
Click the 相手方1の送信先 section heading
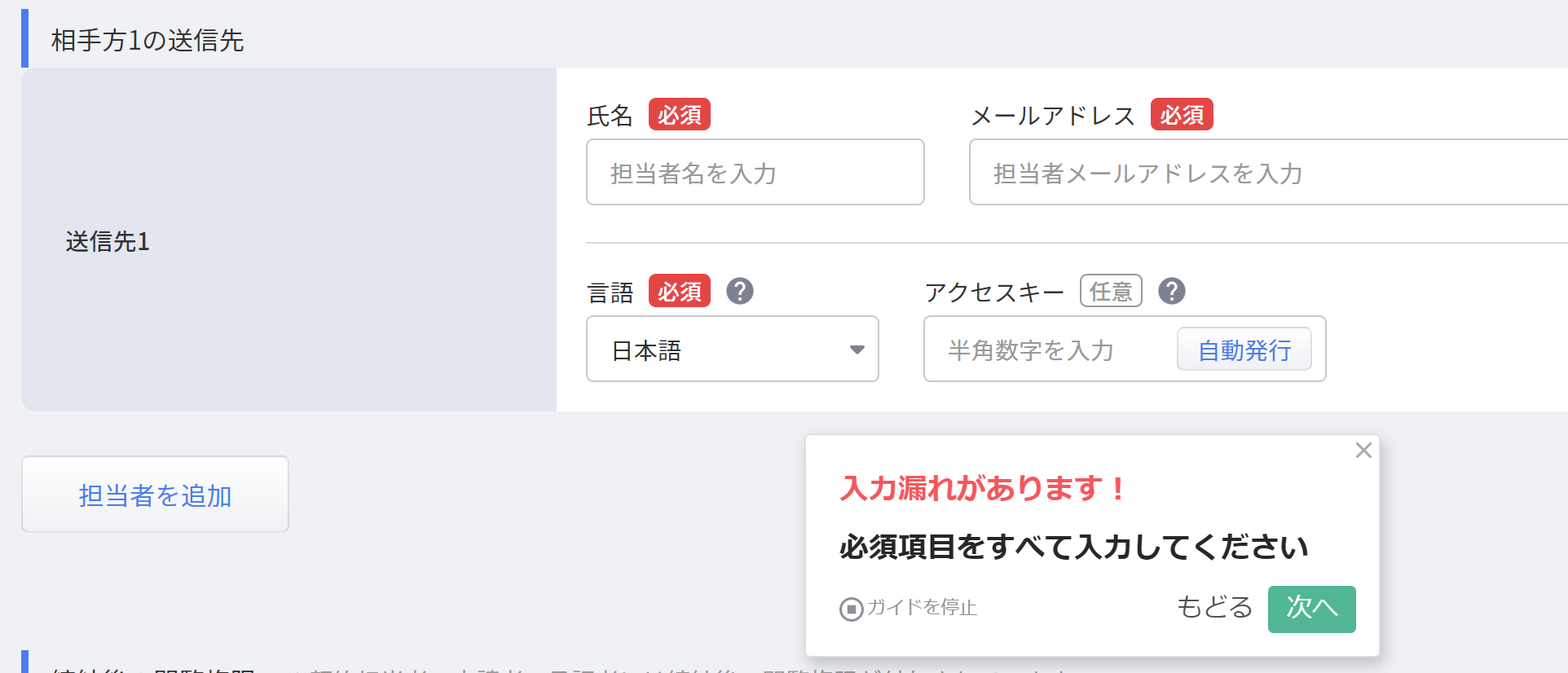148,40
